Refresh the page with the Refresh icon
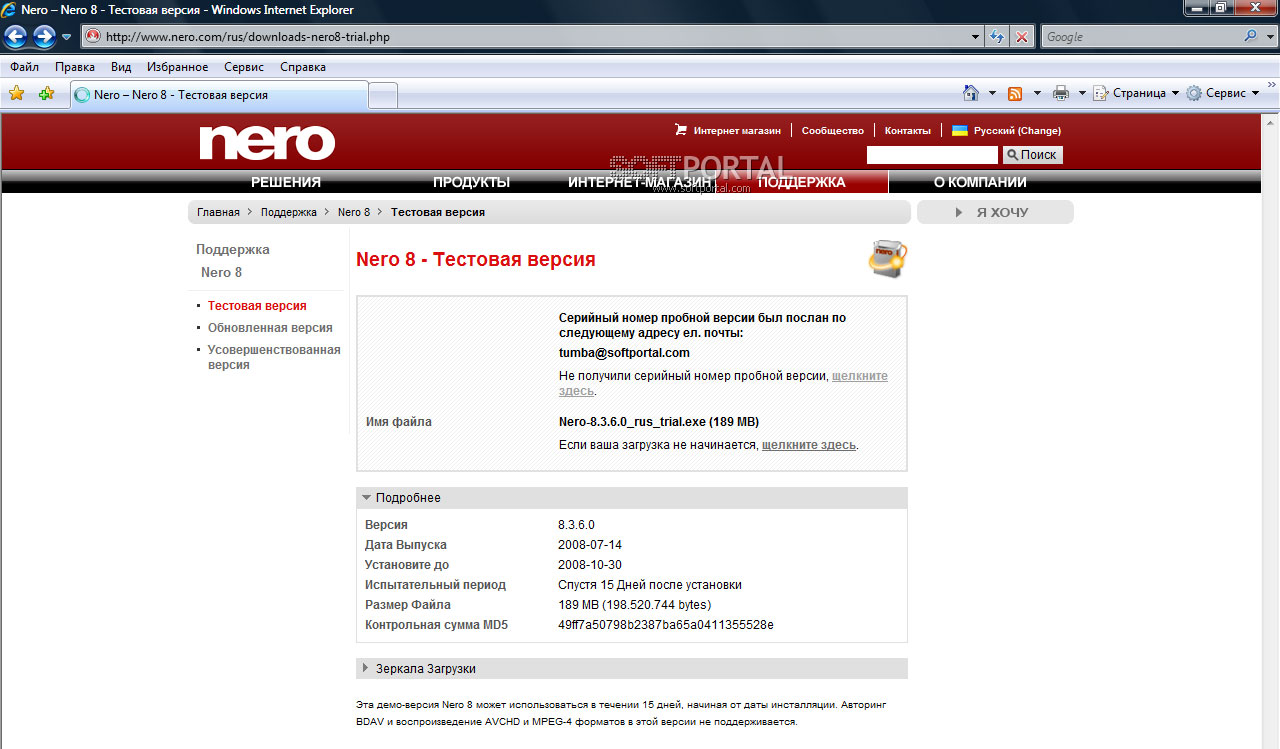1280x749 pixels. tap(997, 37)
